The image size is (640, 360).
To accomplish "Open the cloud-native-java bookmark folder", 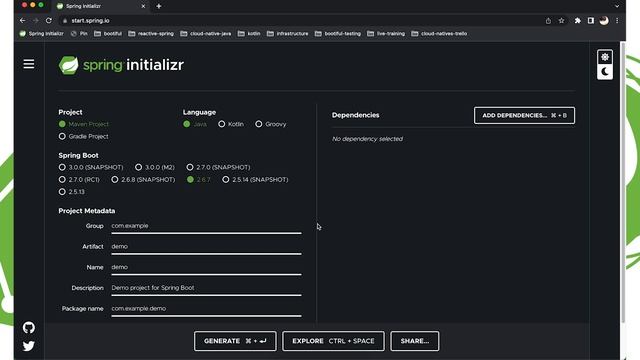I will click(206, 34).
